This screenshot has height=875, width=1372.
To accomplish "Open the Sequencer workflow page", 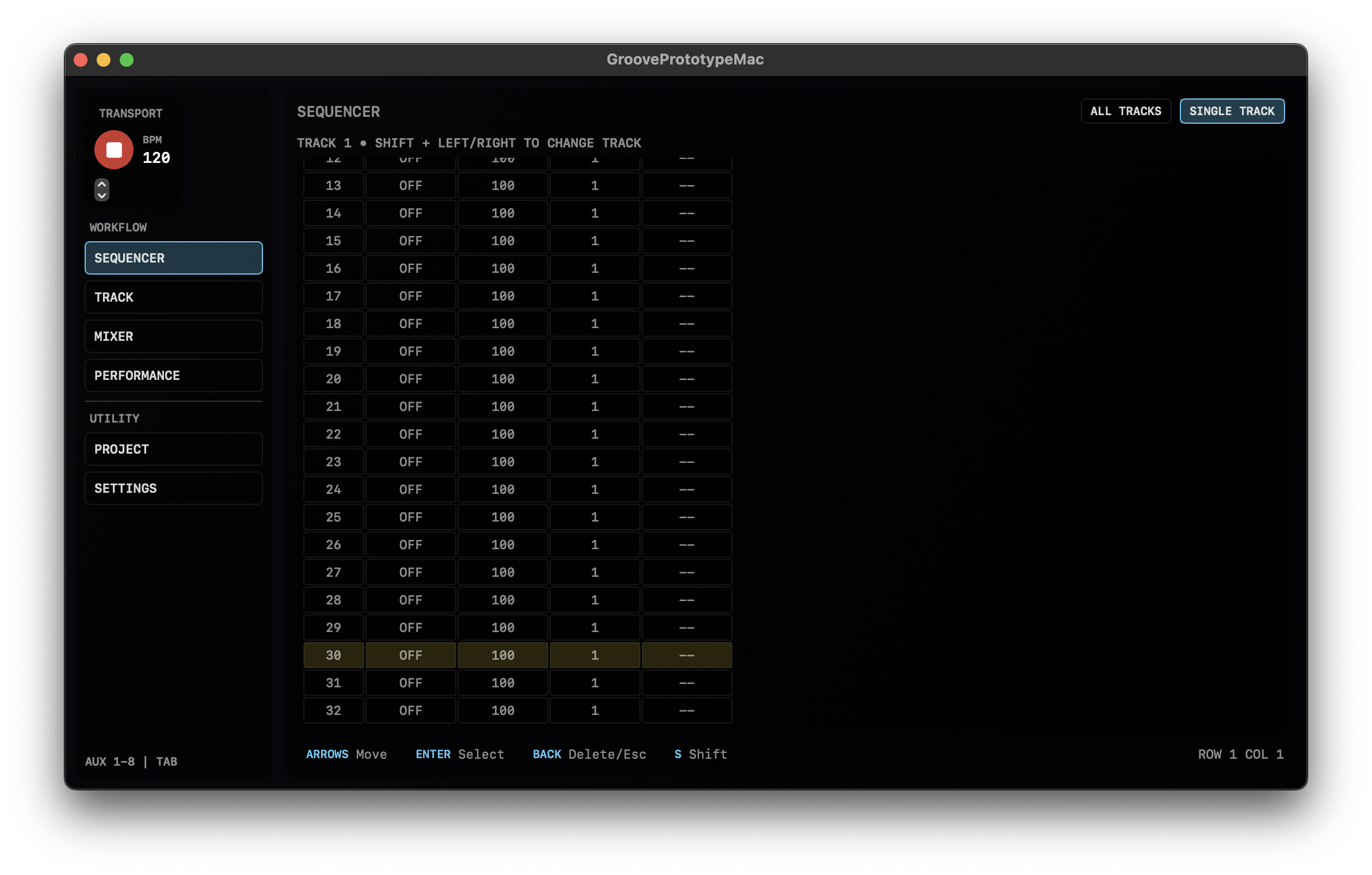I will tap(173, 258).
